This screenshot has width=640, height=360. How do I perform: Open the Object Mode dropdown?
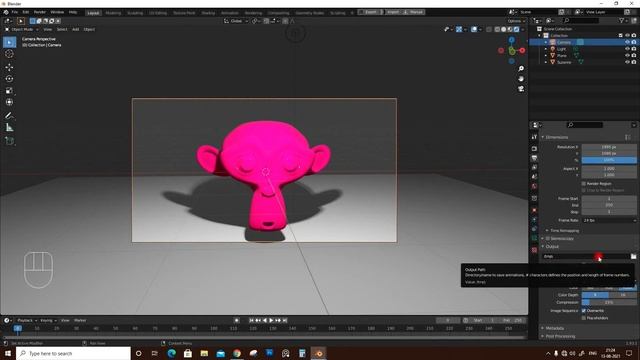tap(21, 29)
